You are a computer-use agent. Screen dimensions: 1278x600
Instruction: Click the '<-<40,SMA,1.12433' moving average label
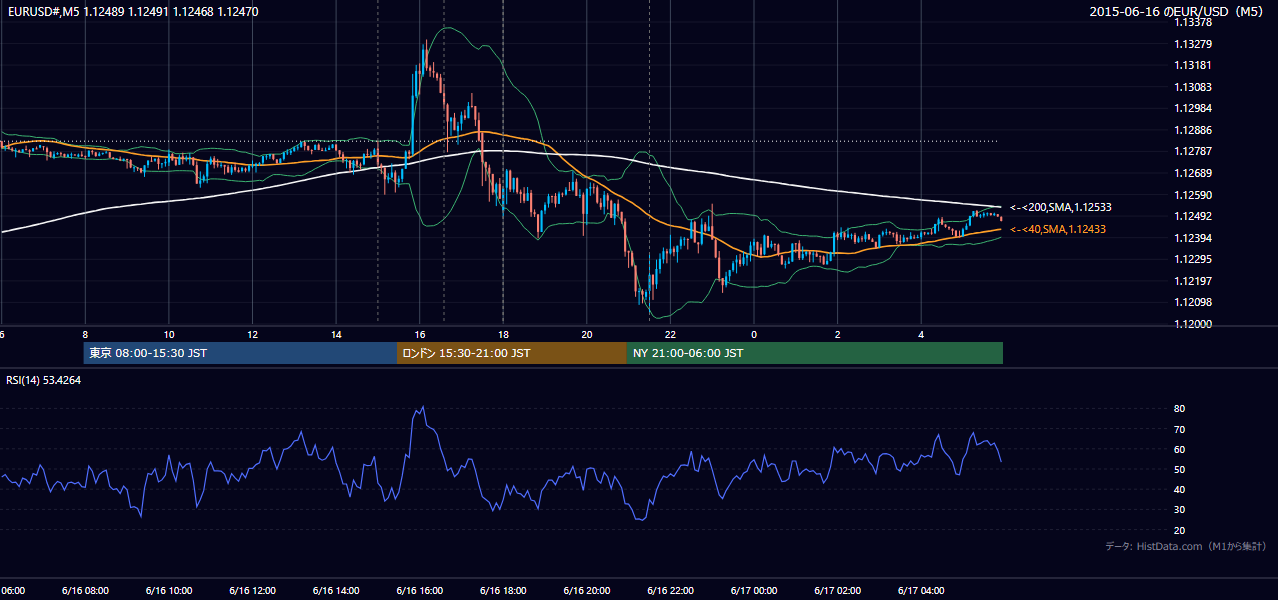[x=1059, y=230]
